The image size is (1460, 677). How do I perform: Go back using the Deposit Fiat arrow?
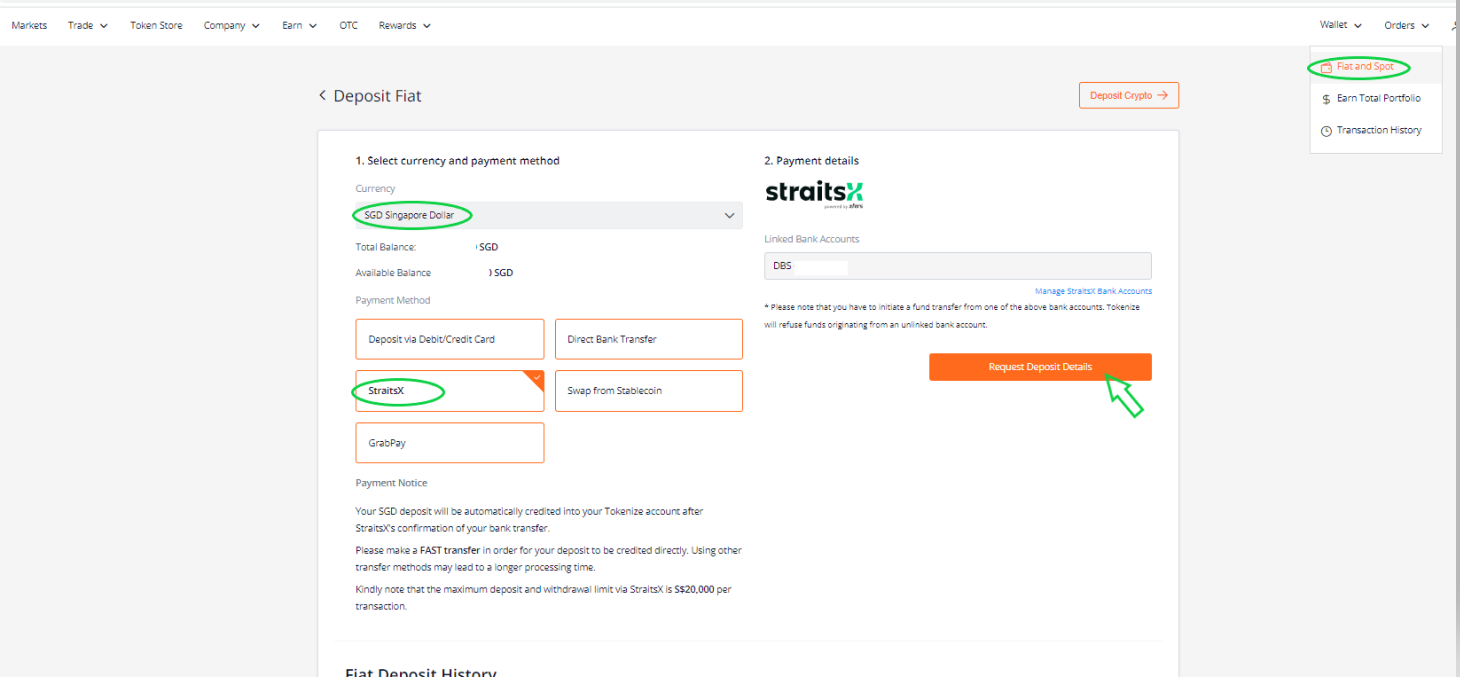[x=322, y=96]
